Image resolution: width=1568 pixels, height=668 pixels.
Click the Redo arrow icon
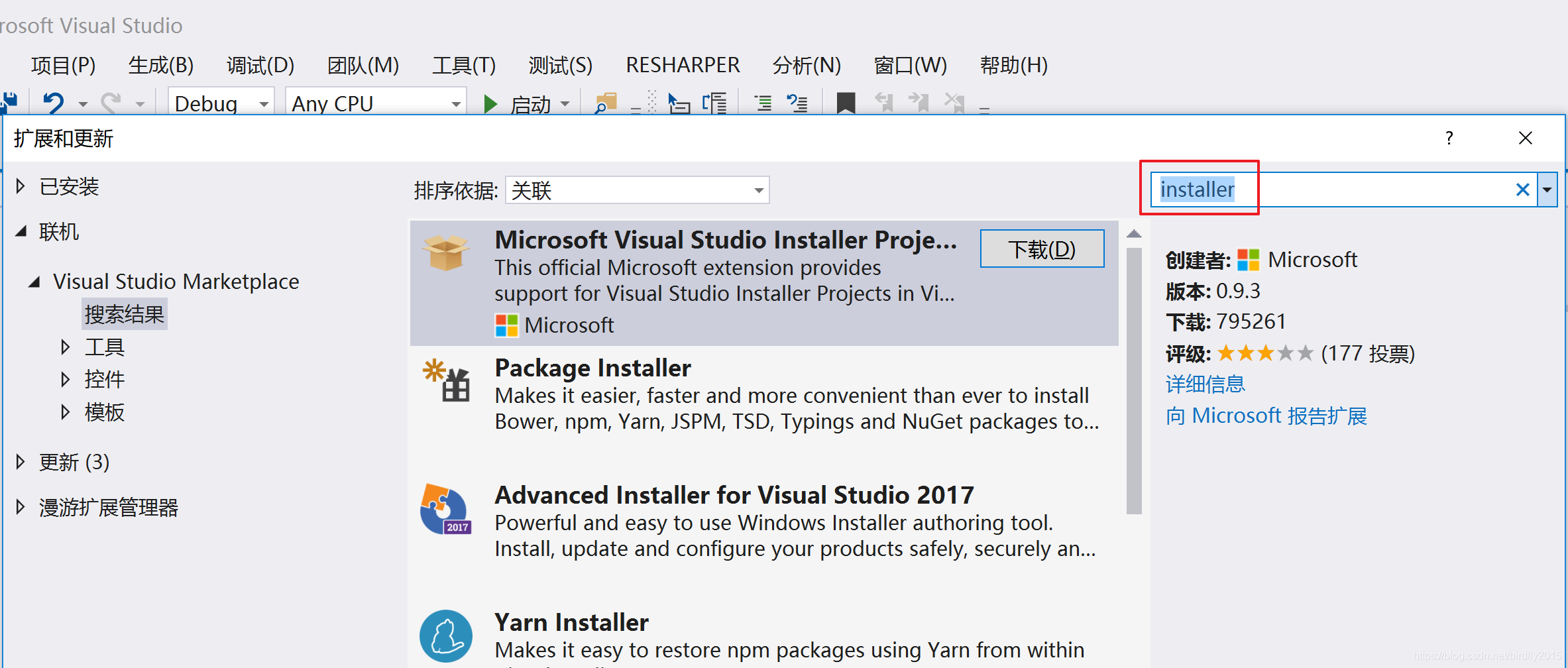point(111,103)
